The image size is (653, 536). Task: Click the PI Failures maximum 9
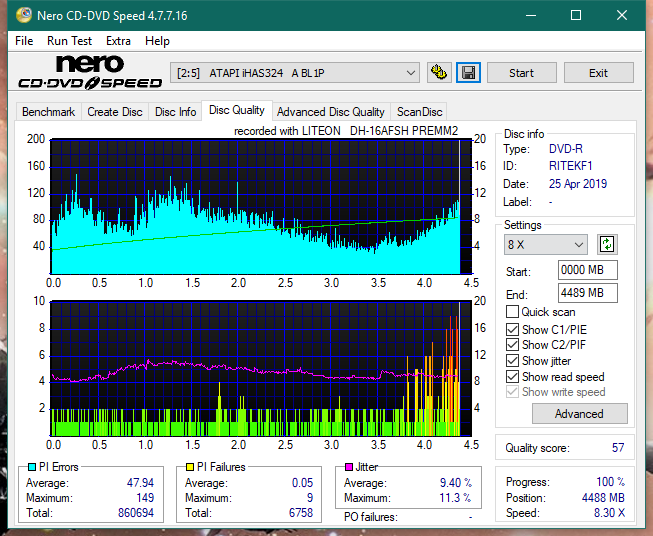(x=310, y=497)
